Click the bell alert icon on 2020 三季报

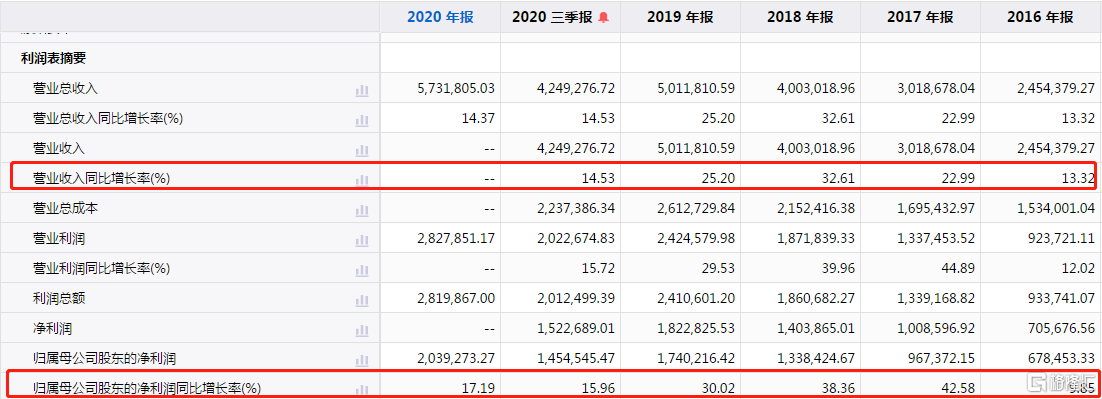[603, 18]
